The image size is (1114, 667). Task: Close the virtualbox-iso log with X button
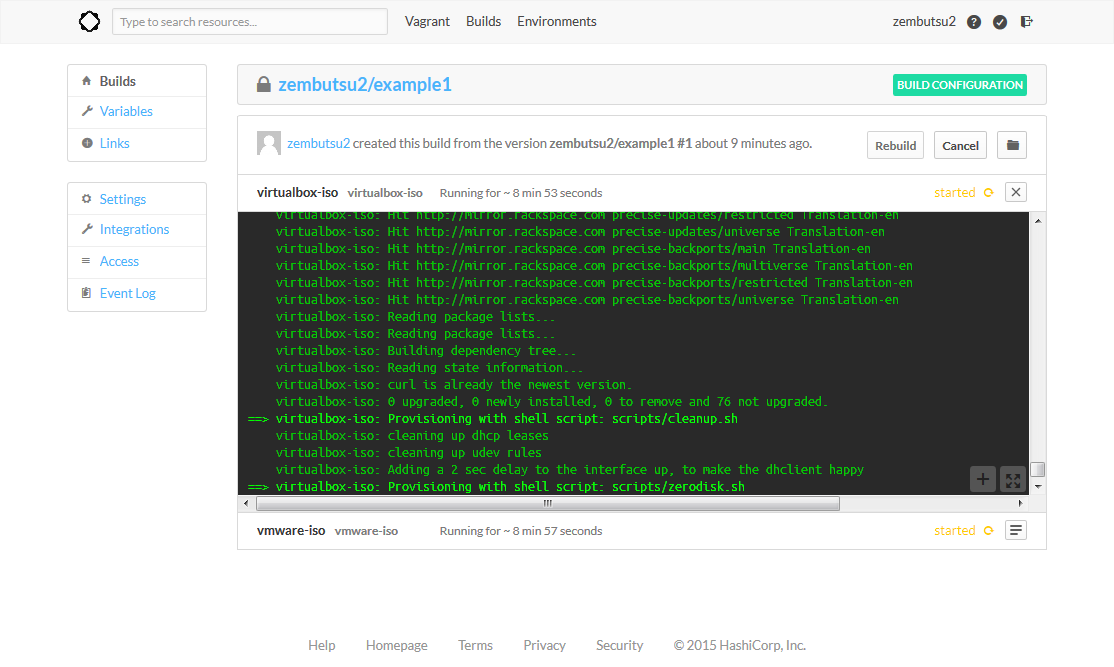click(x=1016, y=192)
